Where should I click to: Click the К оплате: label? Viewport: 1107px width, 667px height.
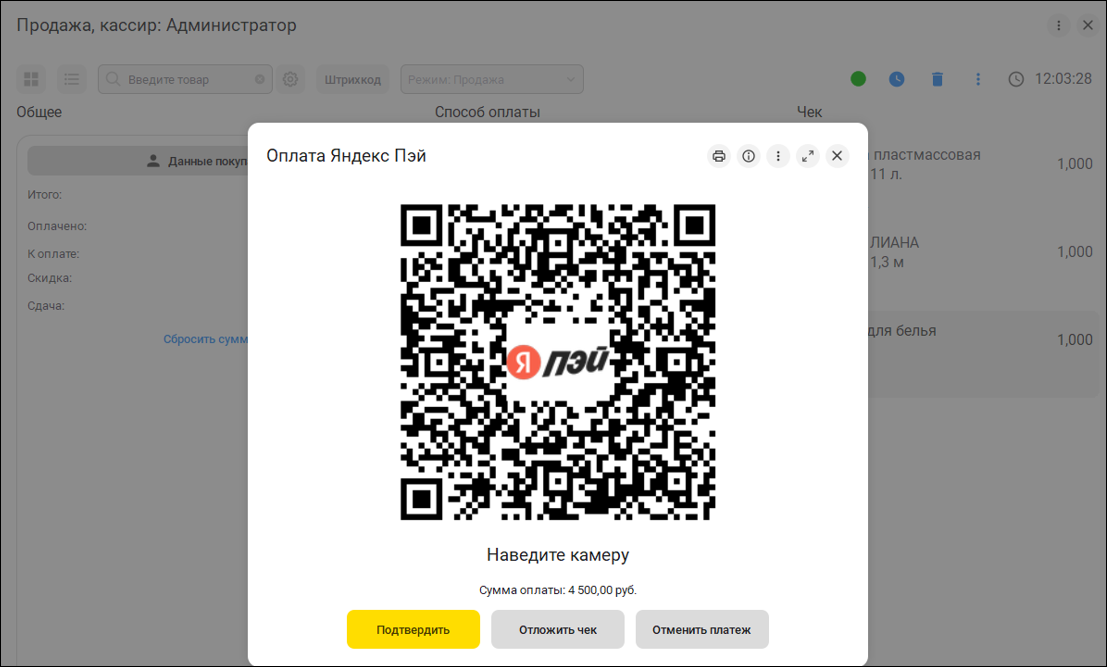pos(53,254)
